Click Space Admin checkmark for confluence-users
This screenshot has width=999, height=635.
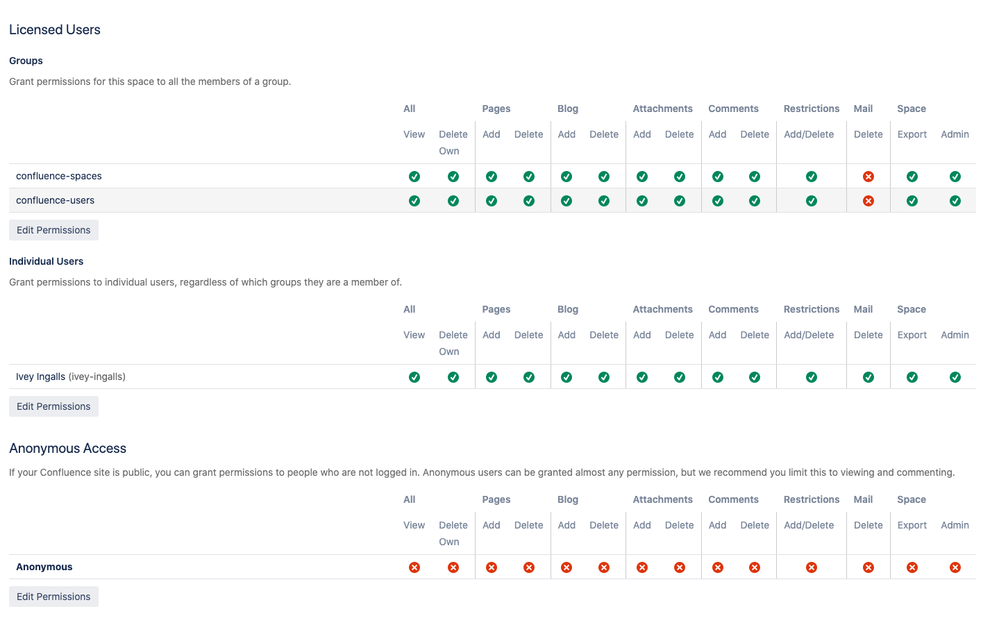pos(955,201)
